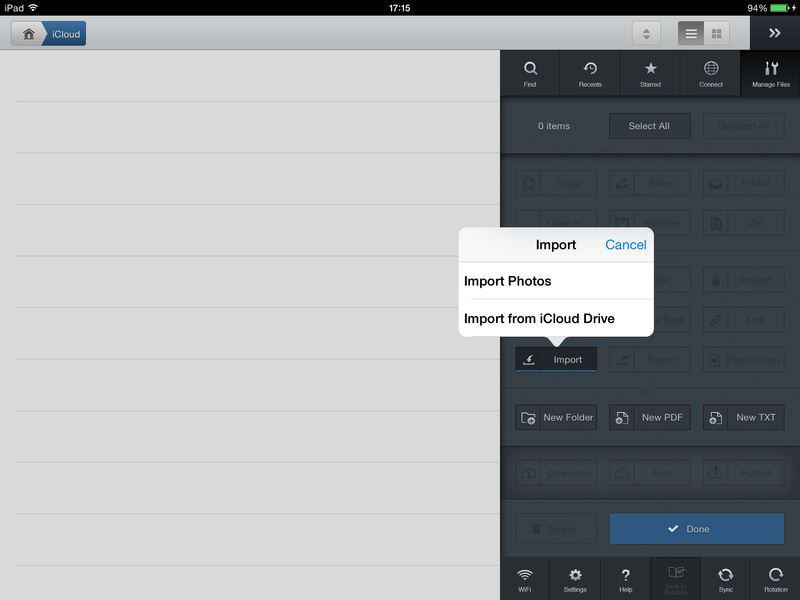Open the Connect tab
Viewport: 800px width, 600px height.
710,73
